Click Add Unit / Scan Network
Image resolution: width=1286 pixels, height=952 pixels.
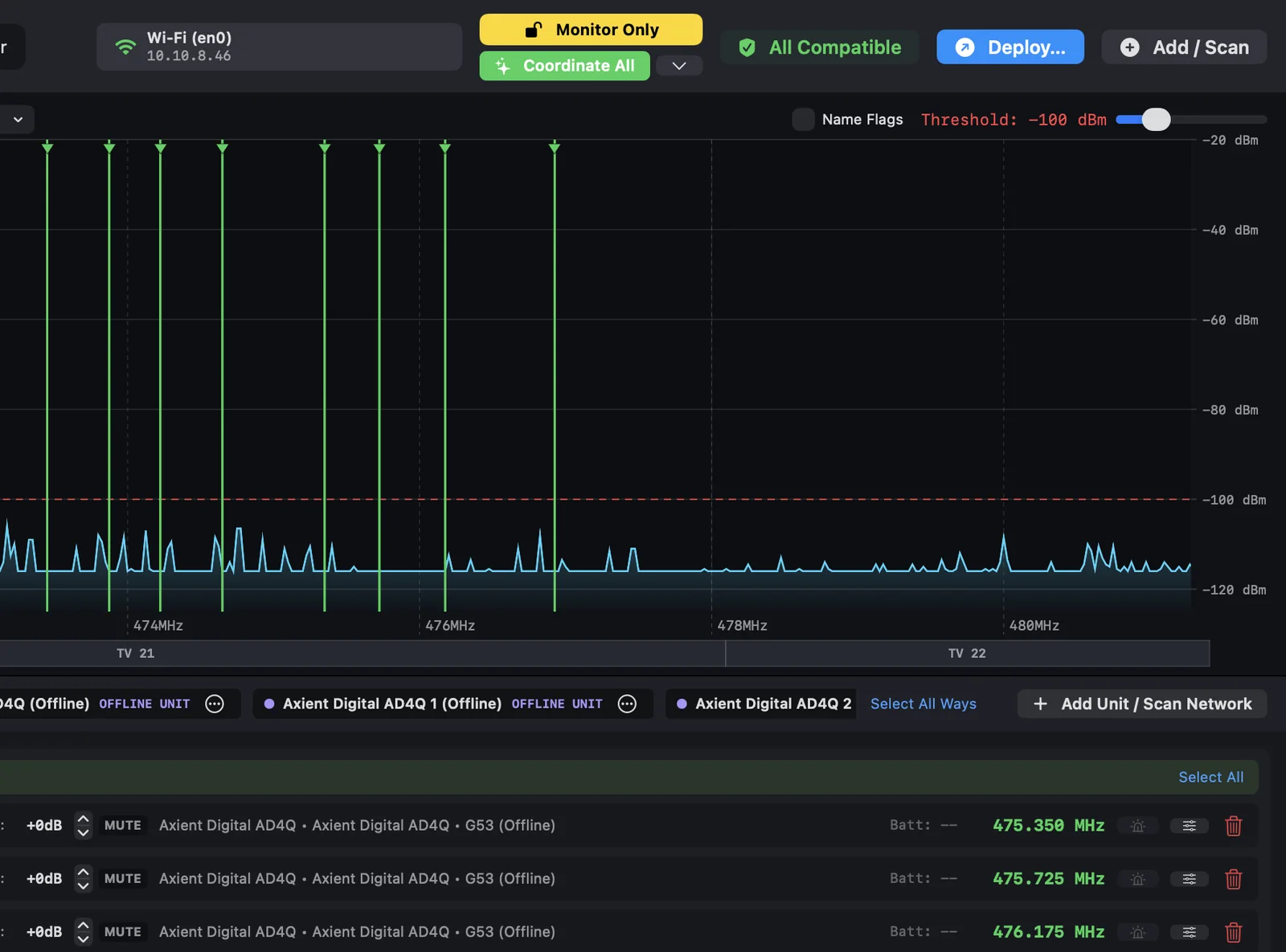(1142, 704)
